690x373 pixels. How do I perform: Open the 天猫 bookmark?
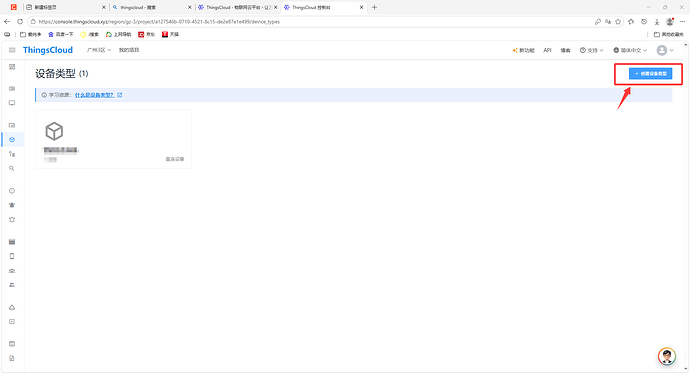click(x=170, y=34)
